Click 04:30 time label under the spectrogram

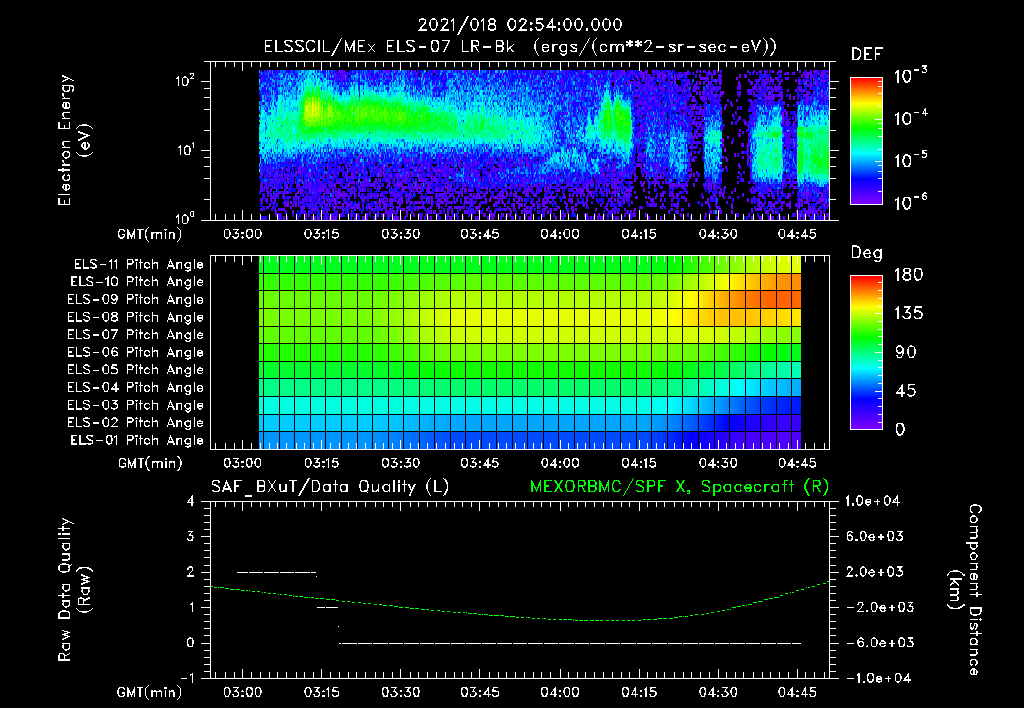point(718,234)
